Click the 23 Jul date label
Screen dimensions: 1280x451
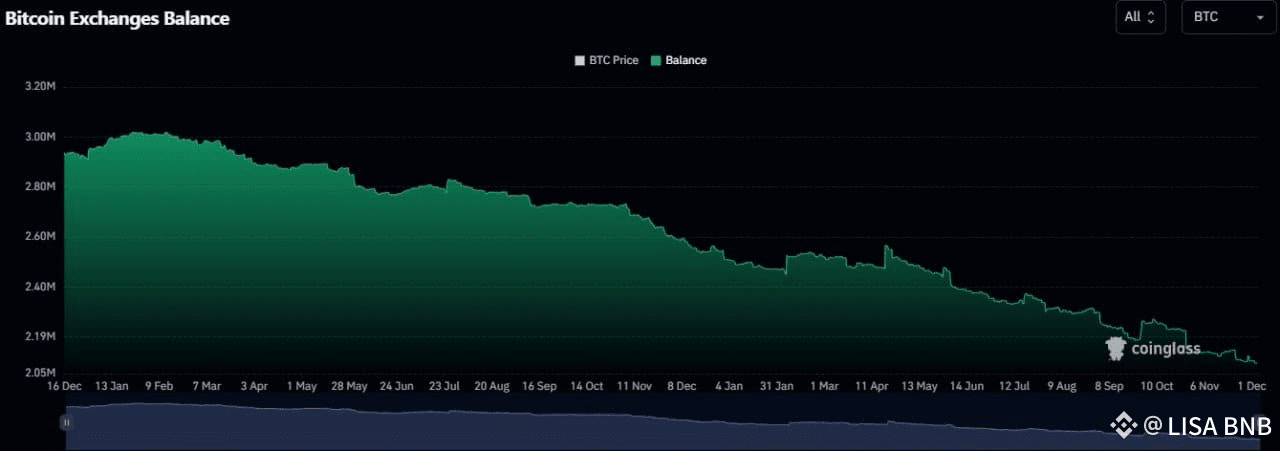click(444, 386)
